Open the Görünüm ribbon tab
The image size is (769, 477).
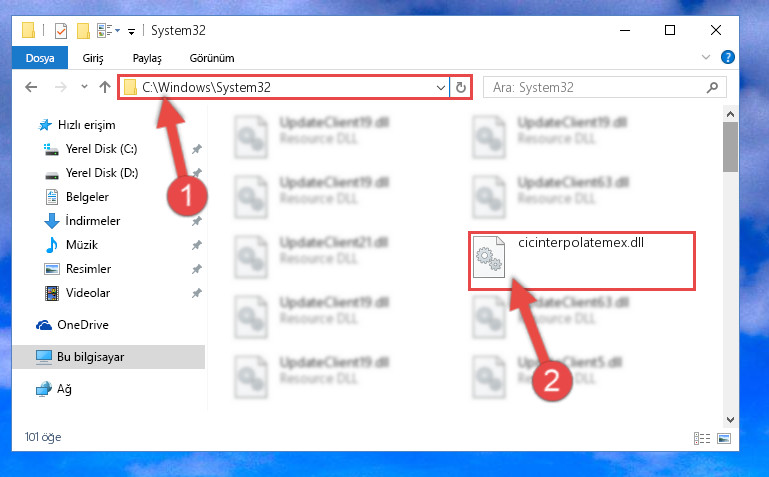(212, 58)
